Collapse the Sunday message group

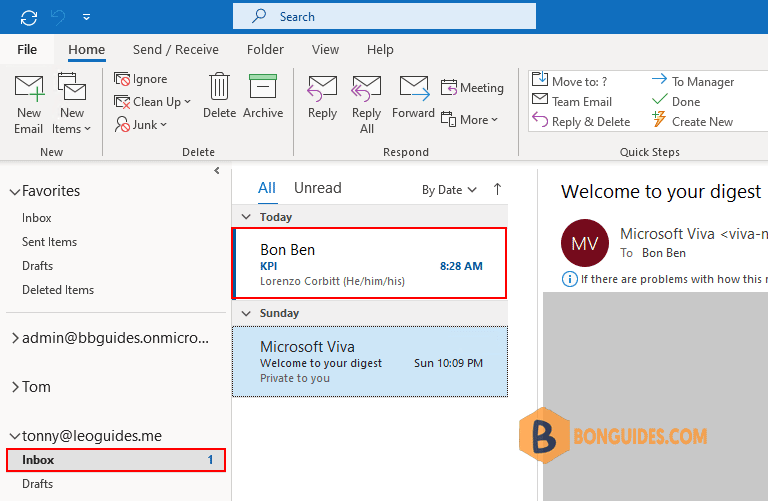(x=246, y=313)
